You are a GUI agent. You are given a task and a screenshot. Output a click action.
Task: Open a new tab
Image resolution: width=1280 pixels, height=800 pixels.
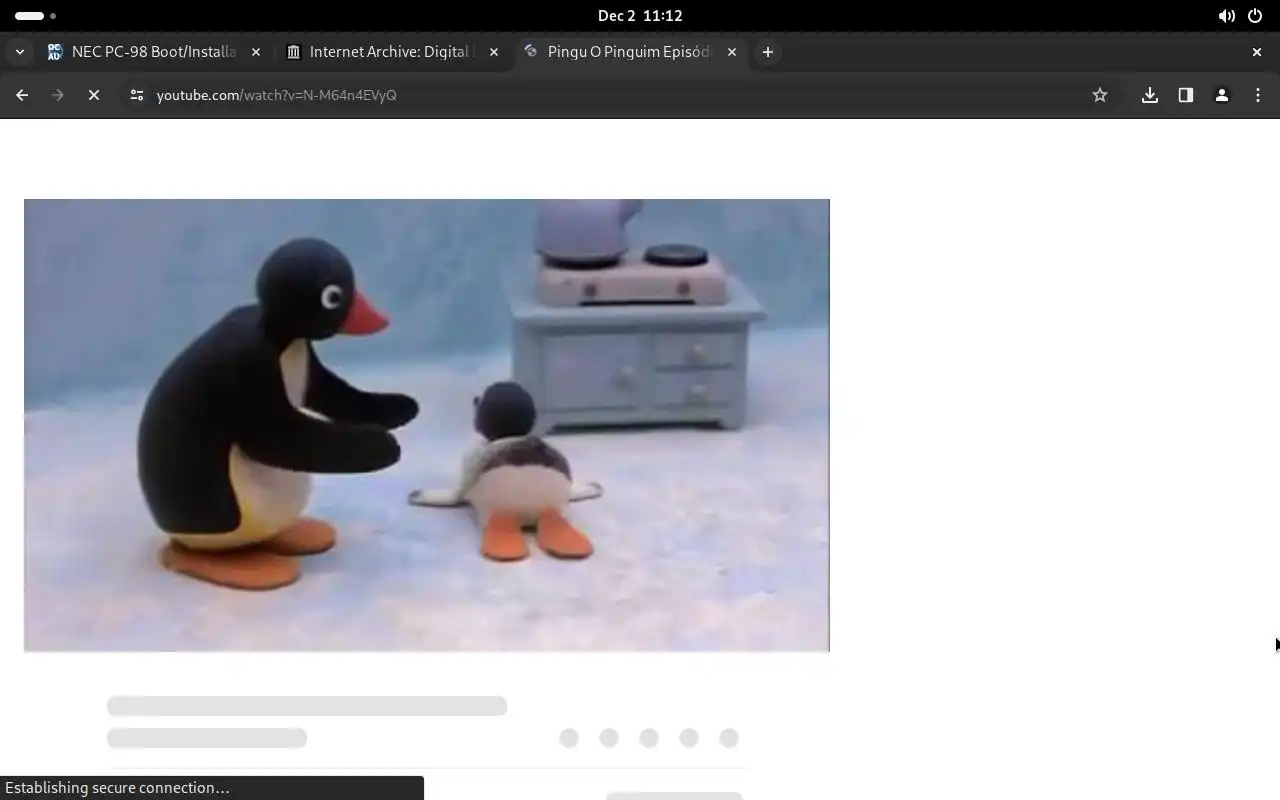768,52
